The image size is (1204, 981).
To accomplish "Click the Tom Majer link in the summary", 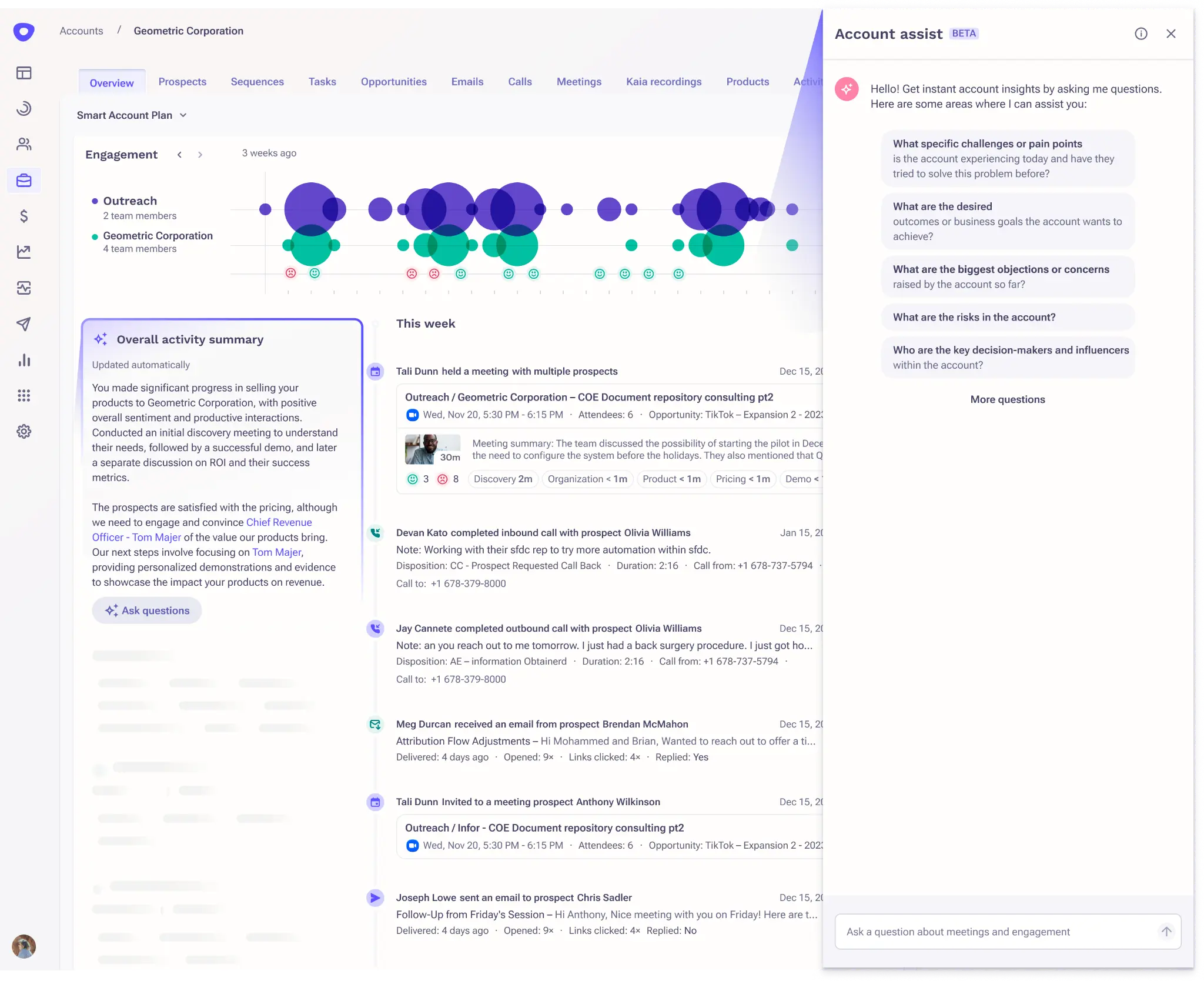I will (276, 552).
